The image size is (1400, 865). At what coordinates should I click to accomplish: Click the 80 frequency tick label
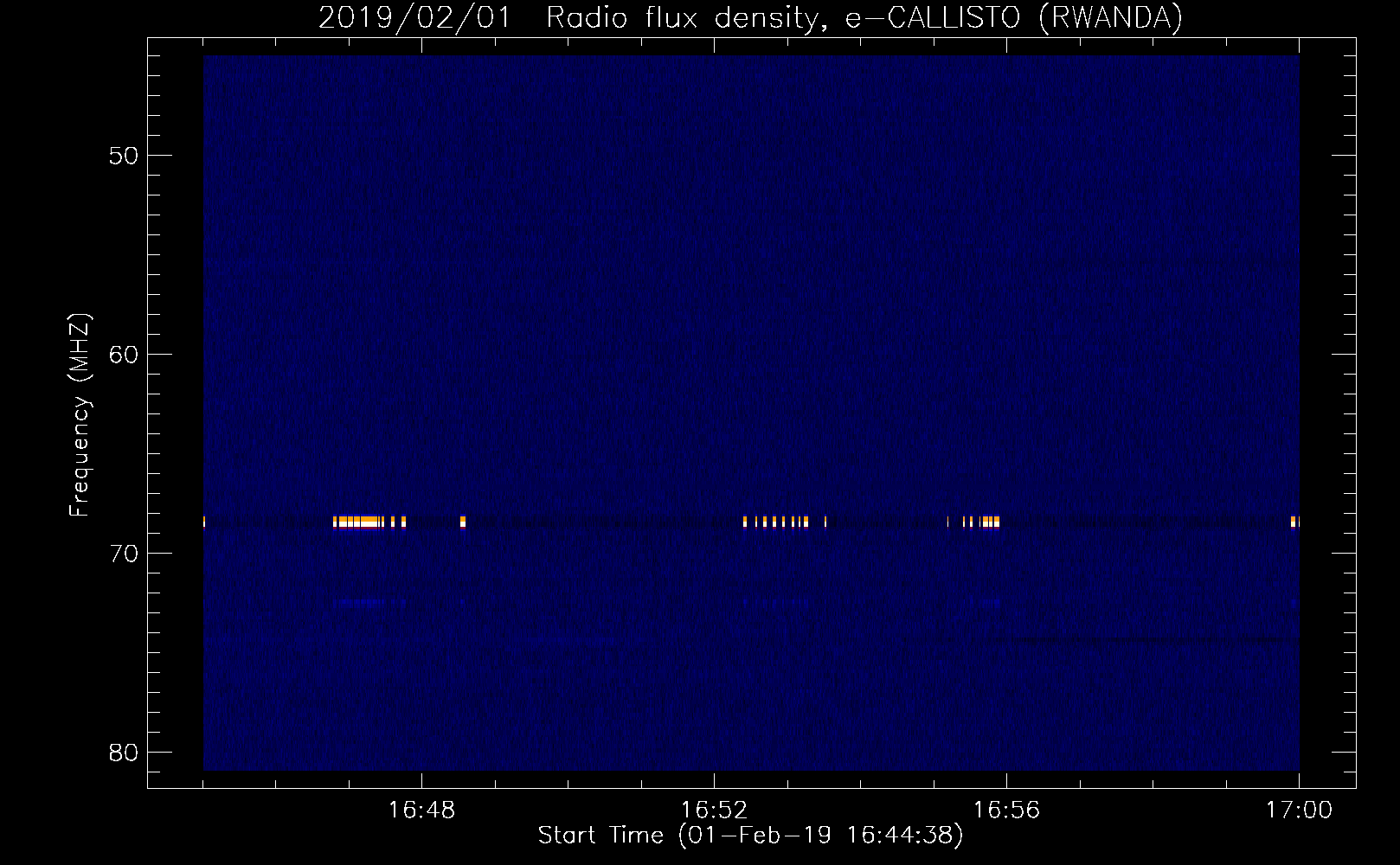124,753
